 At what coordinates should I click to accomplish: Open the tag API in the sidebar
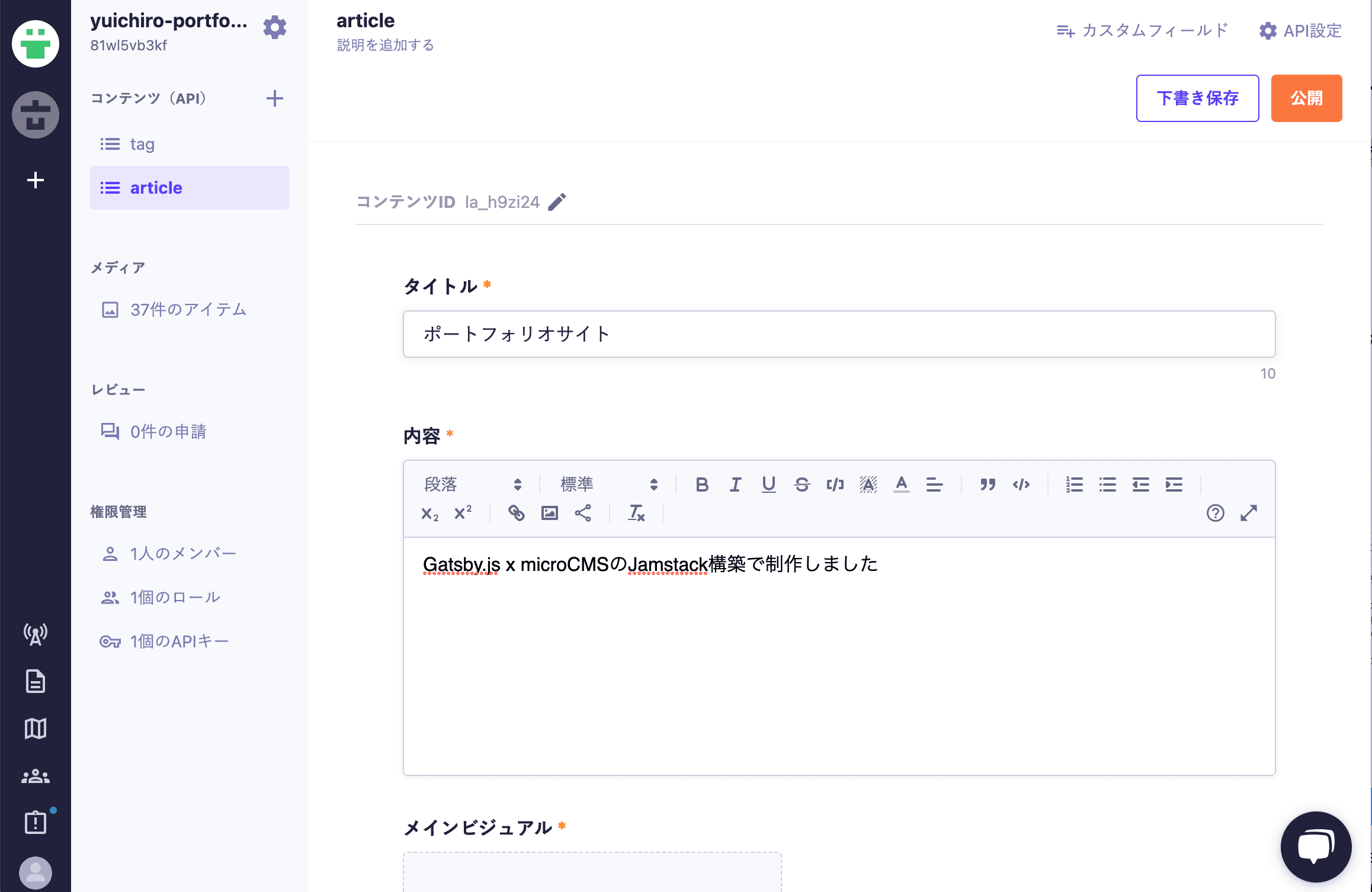coord(142,144)
